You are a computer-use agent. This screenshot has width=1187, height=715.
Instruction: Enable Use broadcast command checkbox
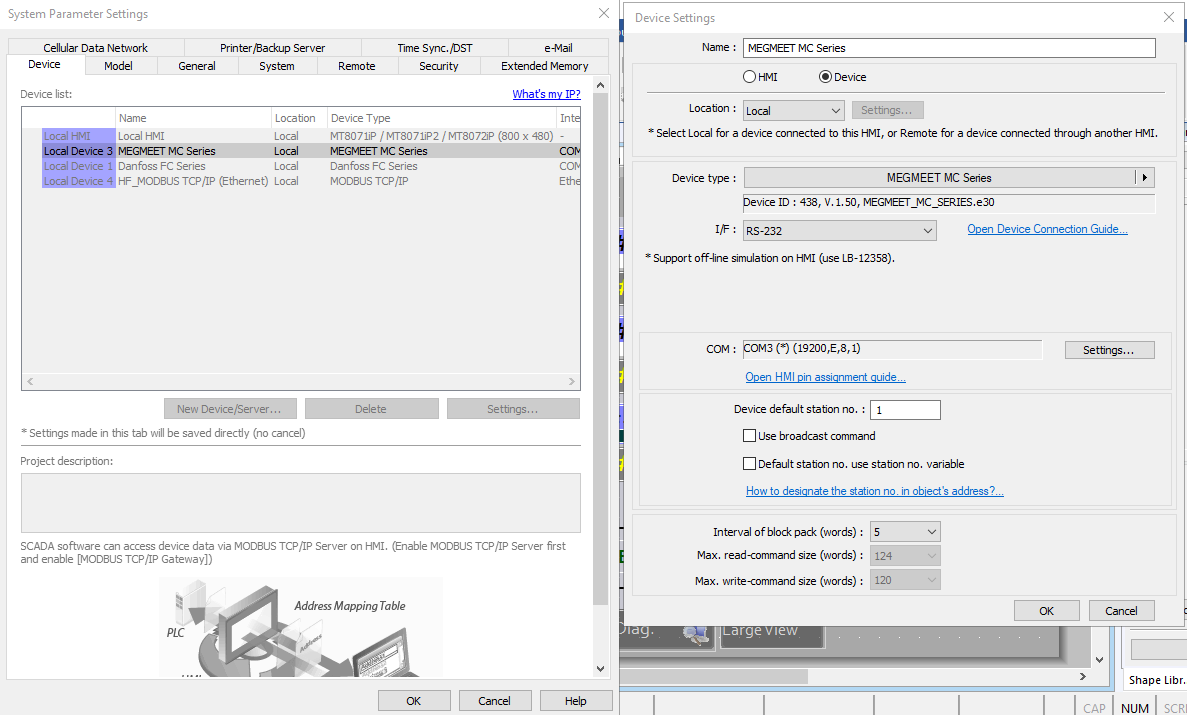click(750, 436)
